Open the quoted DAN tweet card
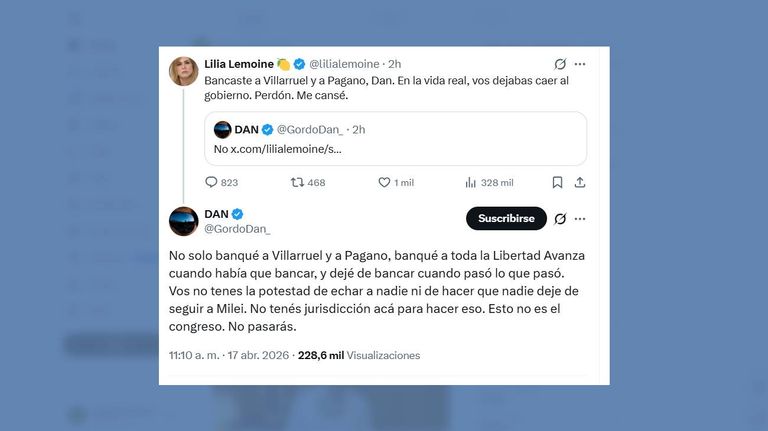Viewport: 768px width, 431px height. 395,139
